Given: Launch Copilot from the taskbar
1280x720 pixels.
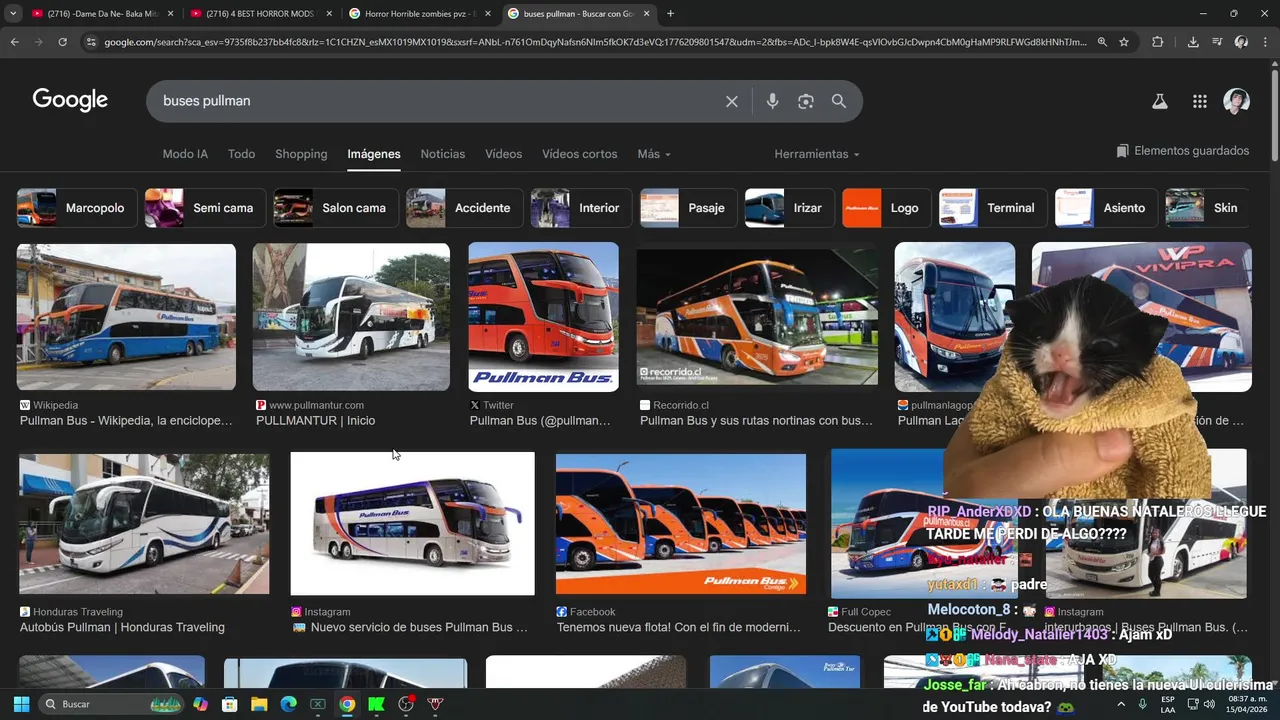Looking at the screenshot, I should pos(201,704).
